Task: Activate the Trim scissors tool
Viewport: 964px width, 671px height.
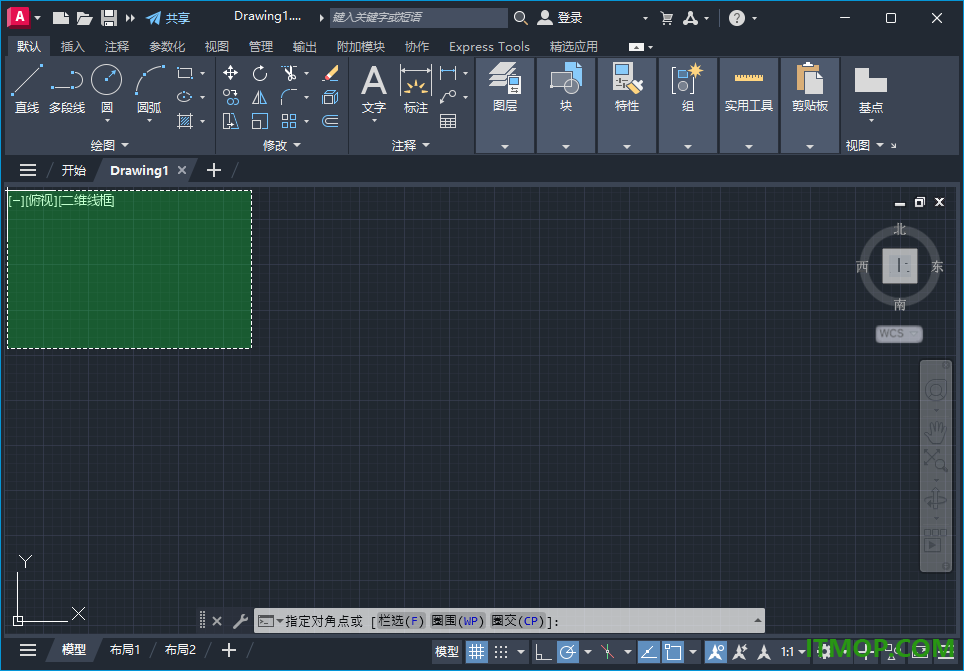Action: click(x=289, y=73)
